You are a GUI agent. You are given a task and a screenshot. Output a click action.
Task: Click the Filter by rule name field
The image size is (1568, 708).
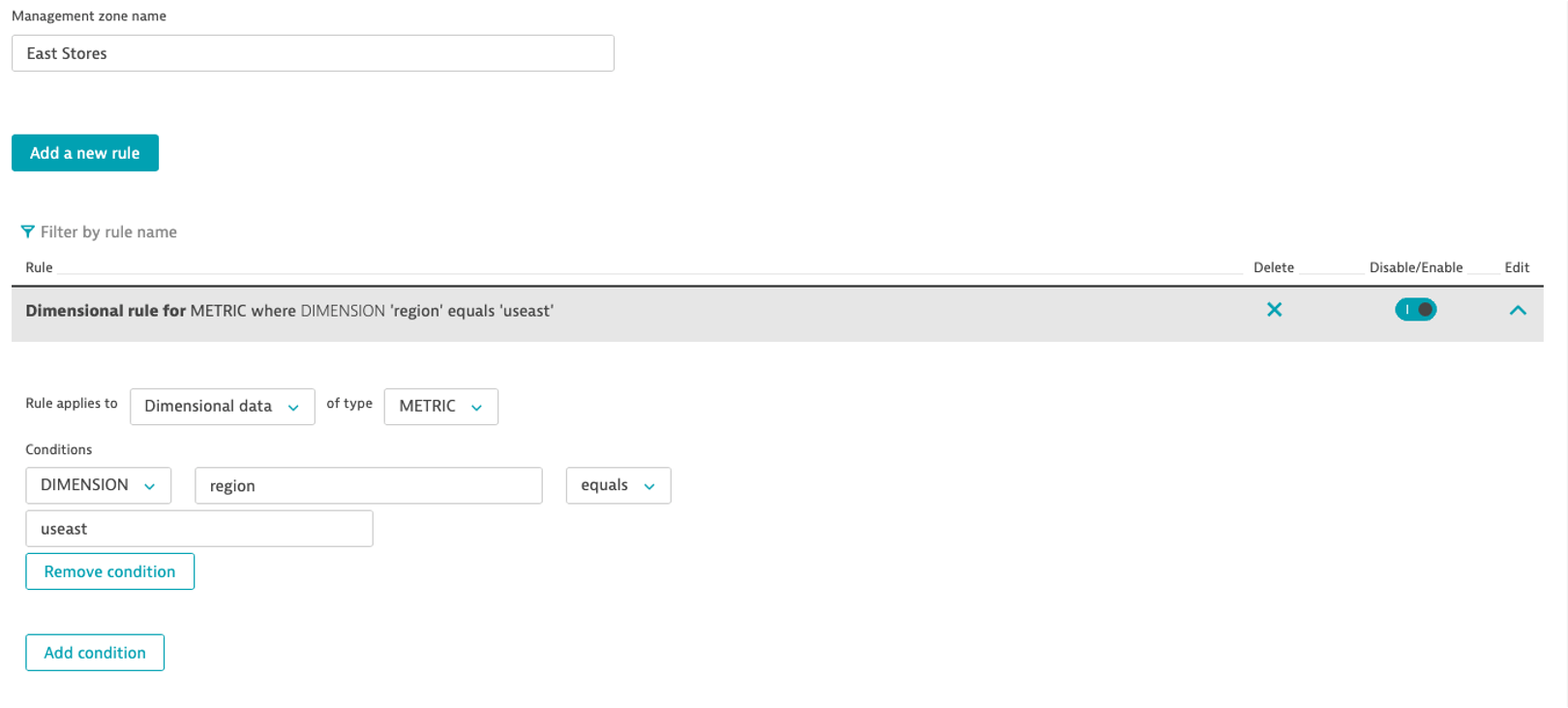point(108,231)
